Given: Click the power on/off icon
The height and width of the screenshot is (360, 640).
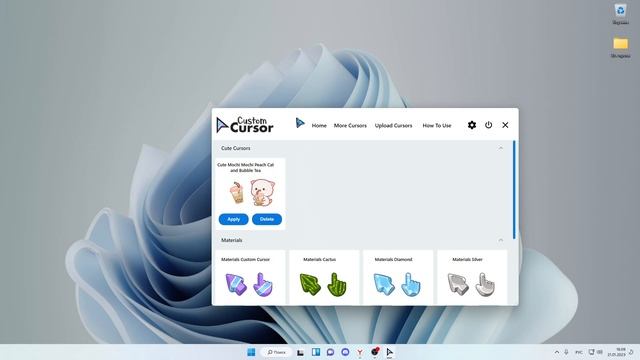Looking at the screenshot, I should (488, 125).
